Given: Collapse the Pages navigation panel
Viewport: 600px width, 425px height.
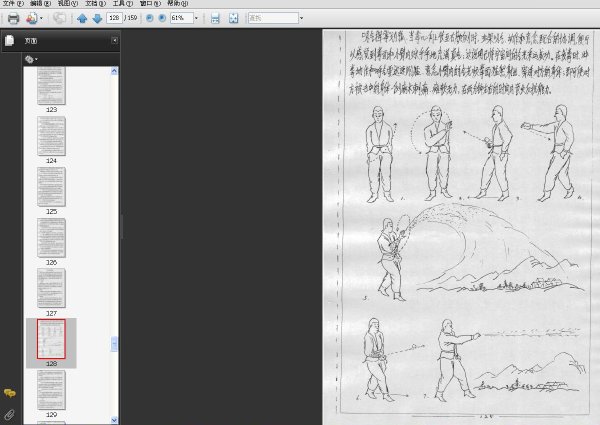Looking at the screenshot, I should click(x=114, y=40).
